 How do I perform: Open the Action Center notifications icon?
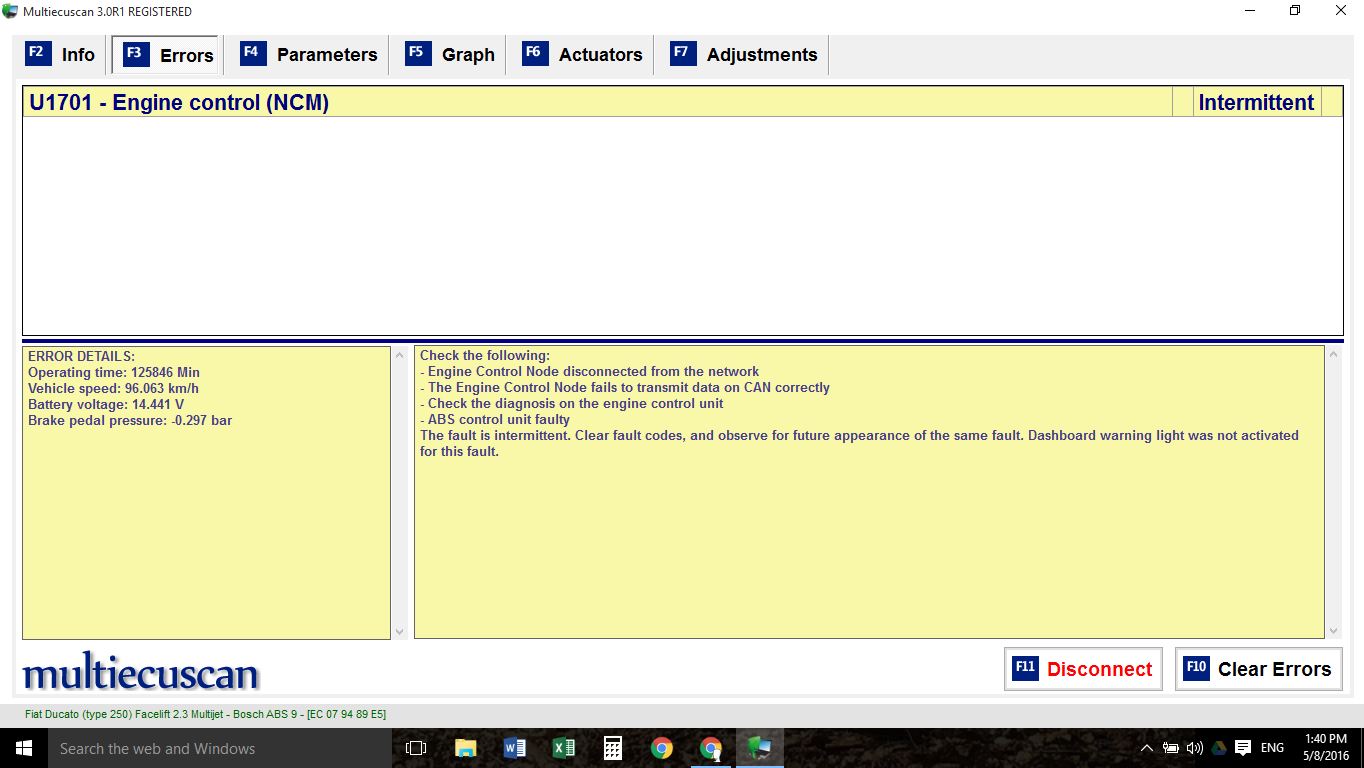tap(1243, 748)
